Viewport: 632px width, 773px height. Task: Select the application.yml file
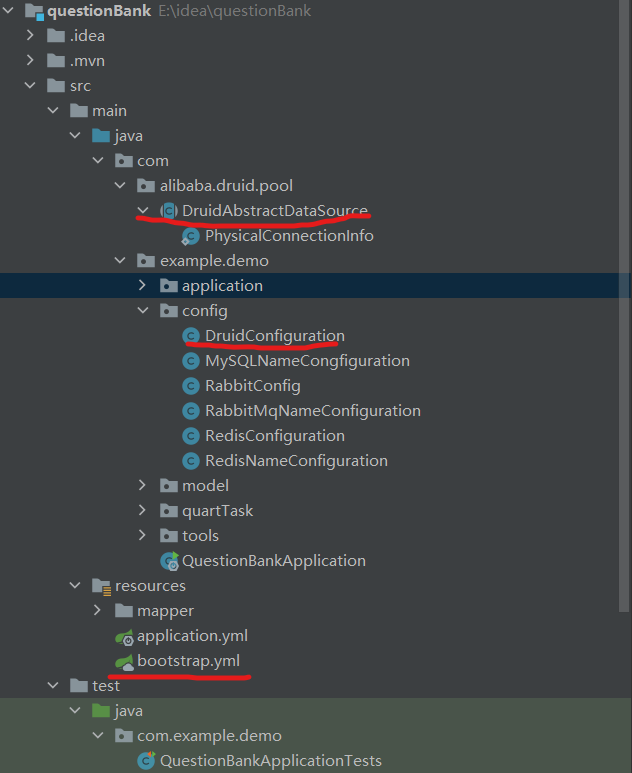[192, 636]
